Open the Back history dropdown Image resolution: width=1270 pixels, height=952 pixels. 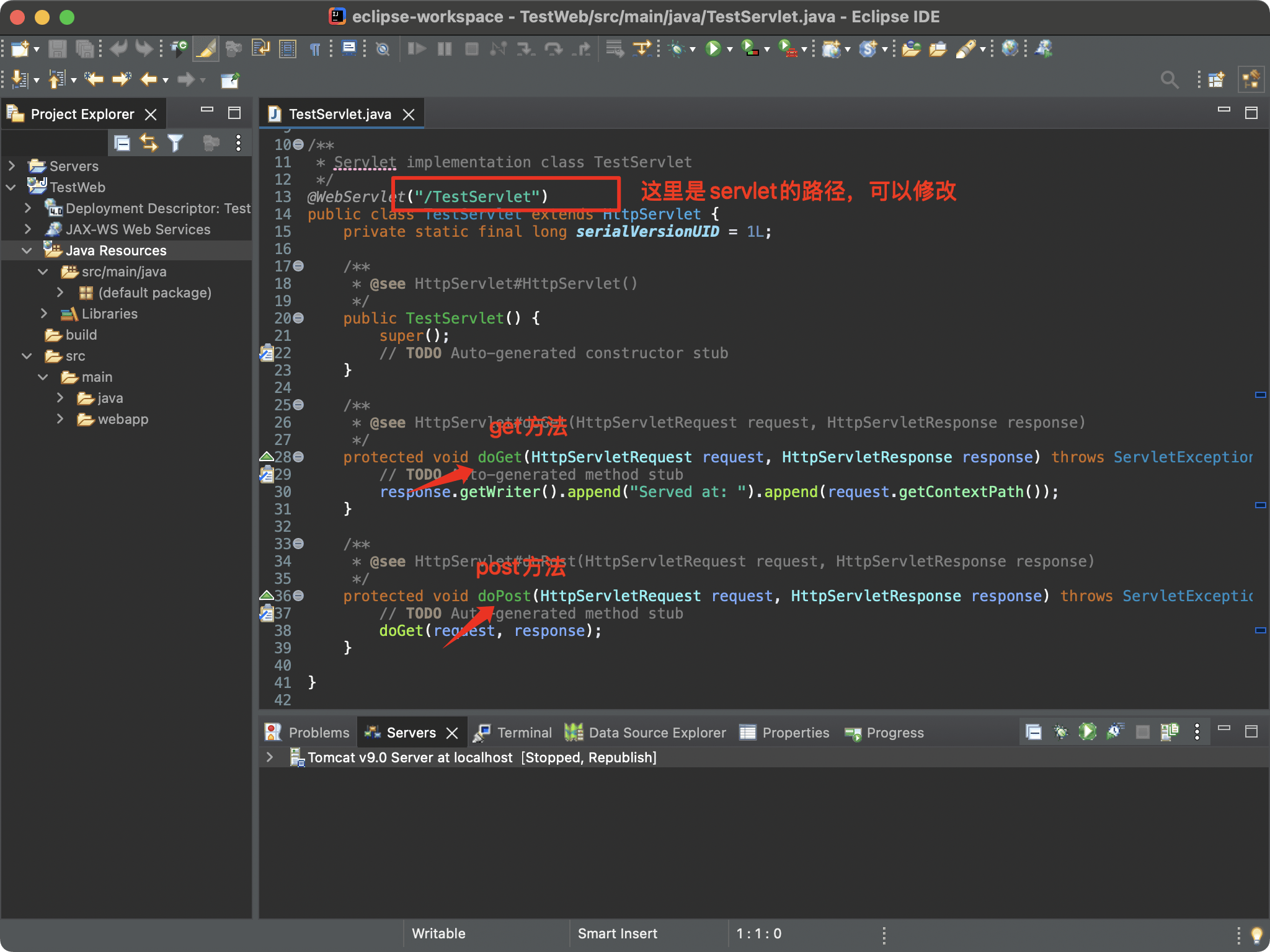click(x=166, y=80)
